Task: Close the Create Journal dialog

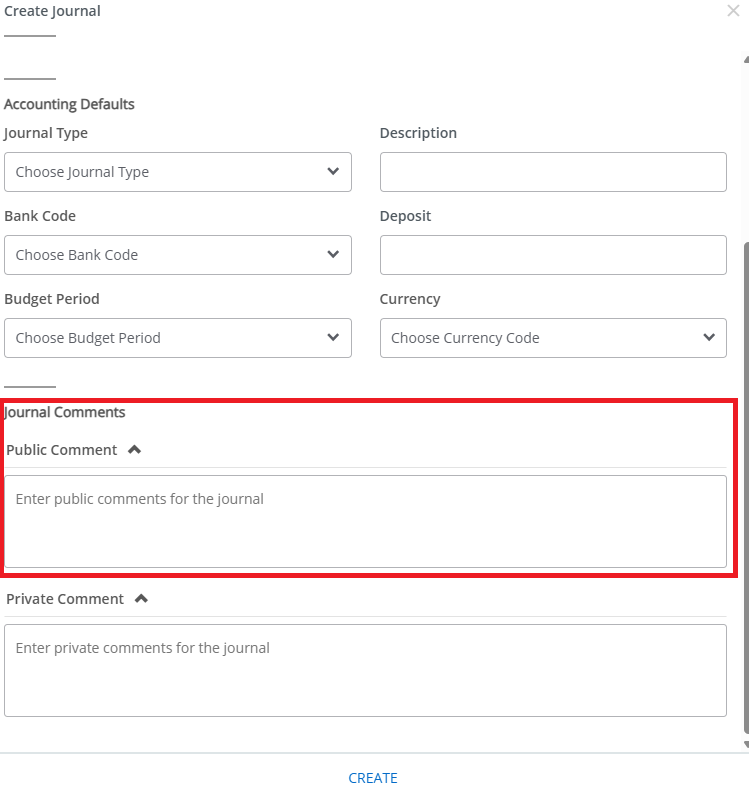Action: pyautogui.click(x=733, y=11)
